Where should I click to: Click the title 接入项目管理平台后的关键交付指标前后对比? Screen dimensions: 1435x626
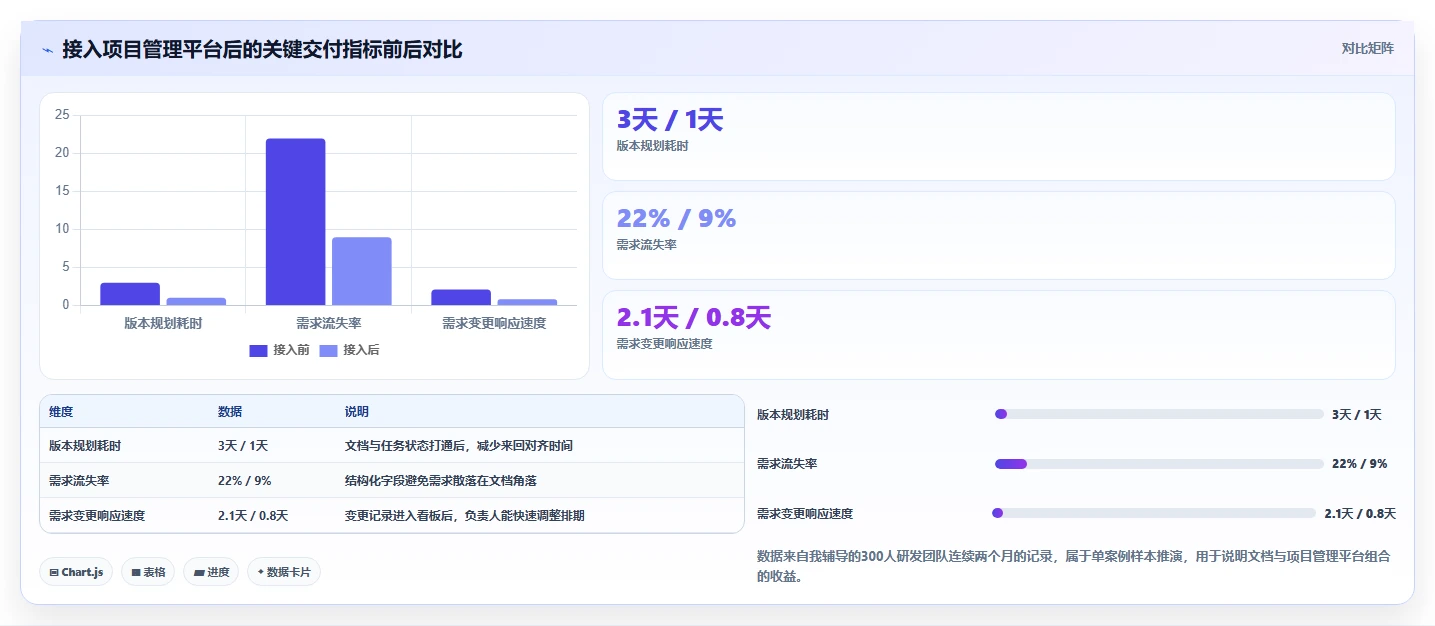point(262,49)
